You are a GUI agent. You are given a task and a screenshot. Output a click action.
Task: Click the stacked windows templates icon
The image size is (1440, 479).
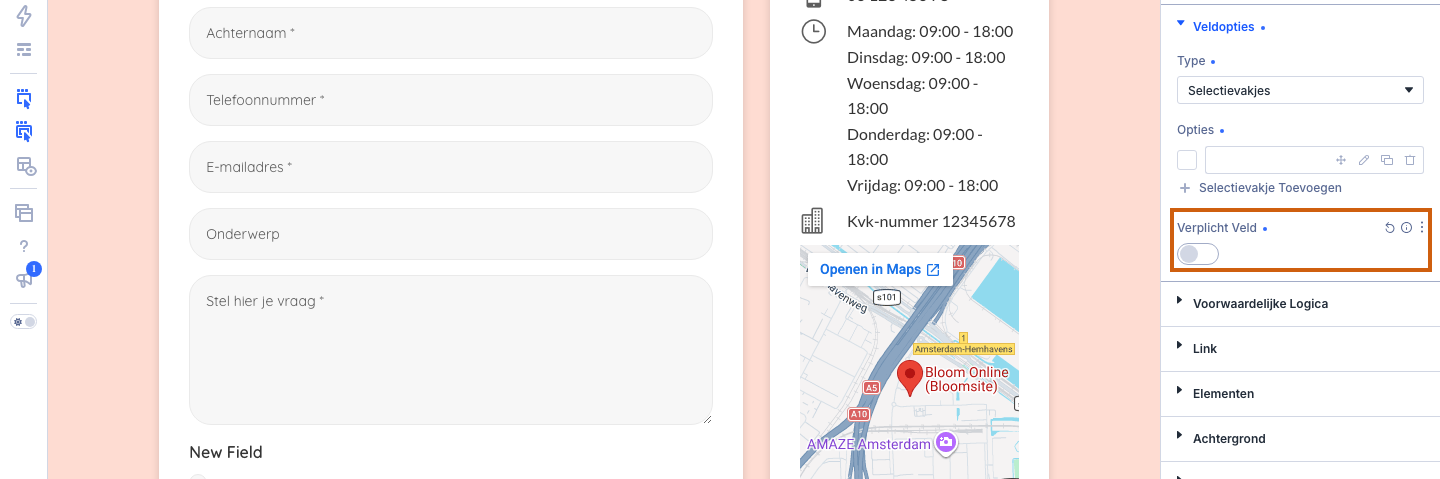[24, 212]
